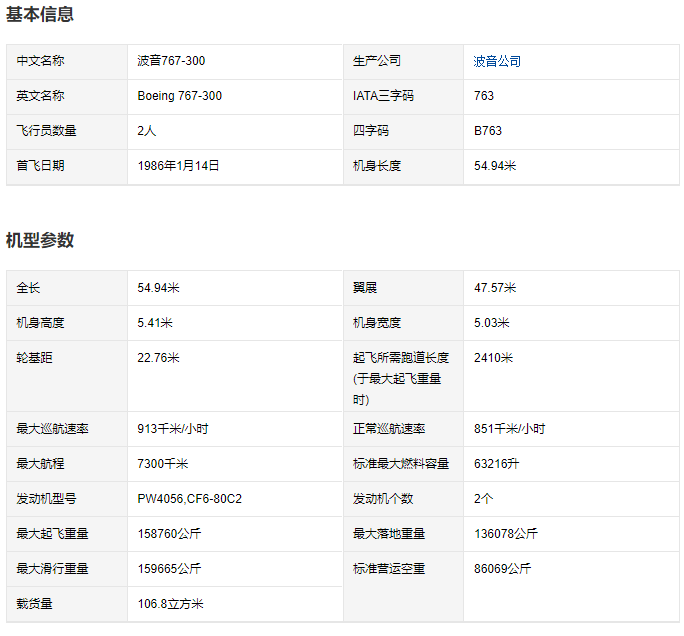
Task: Click the 飞行员数量 label cell
Action: tap(67, 132)
